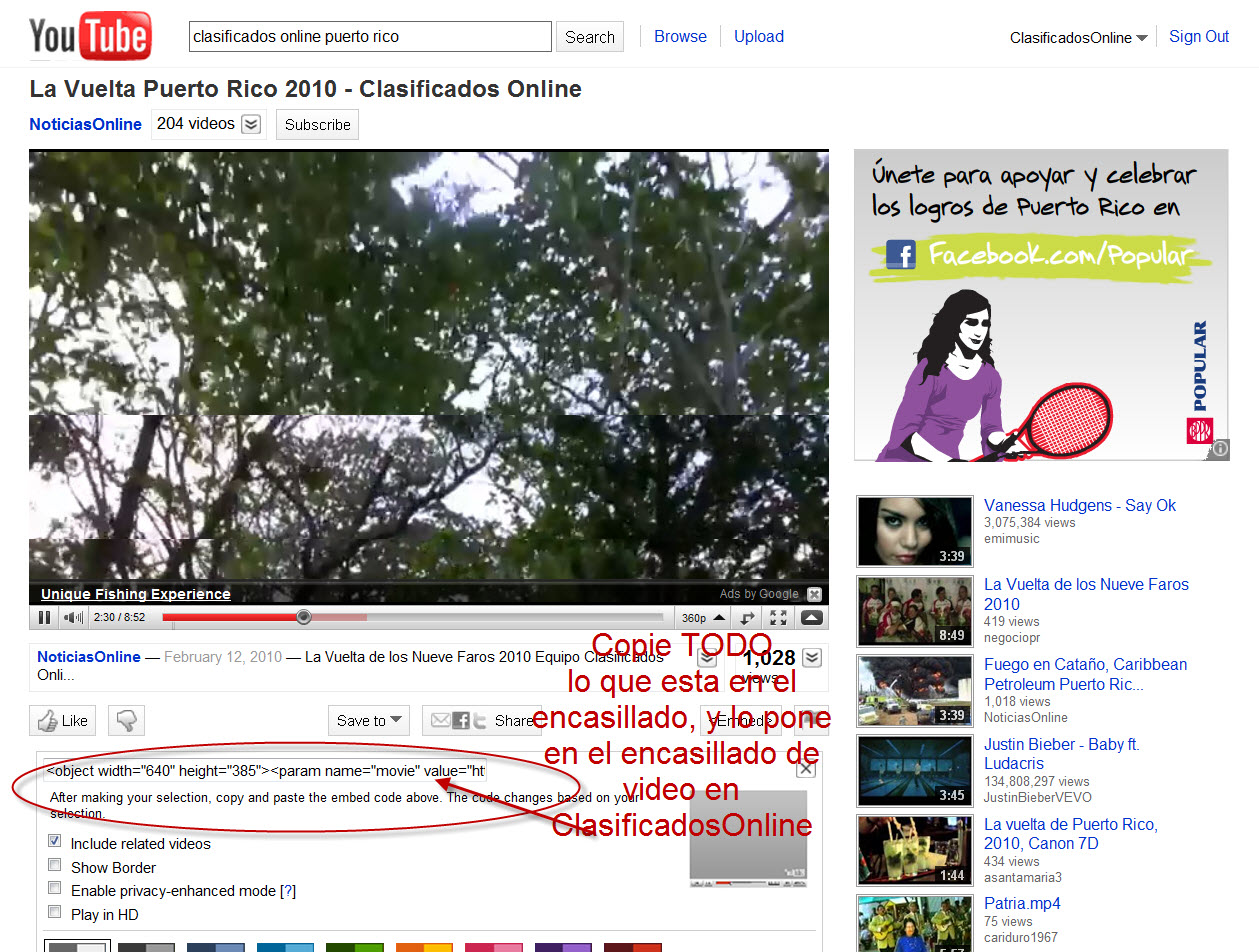1259x952 pixels.
Task: Click the Upload link
Action: pyautogui.click(x=759, y=36)
